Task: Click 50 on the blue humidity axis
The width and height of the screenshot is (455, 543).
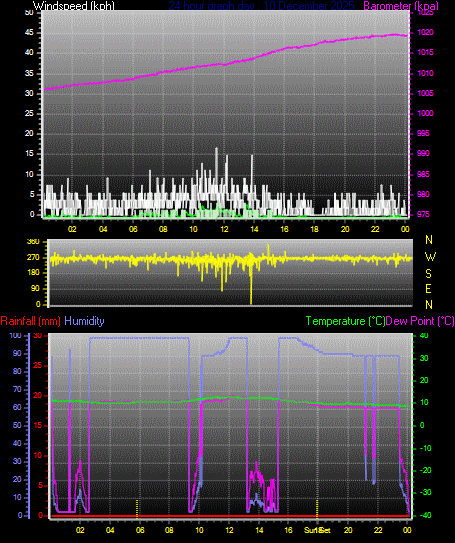Action: click(17, 426)
